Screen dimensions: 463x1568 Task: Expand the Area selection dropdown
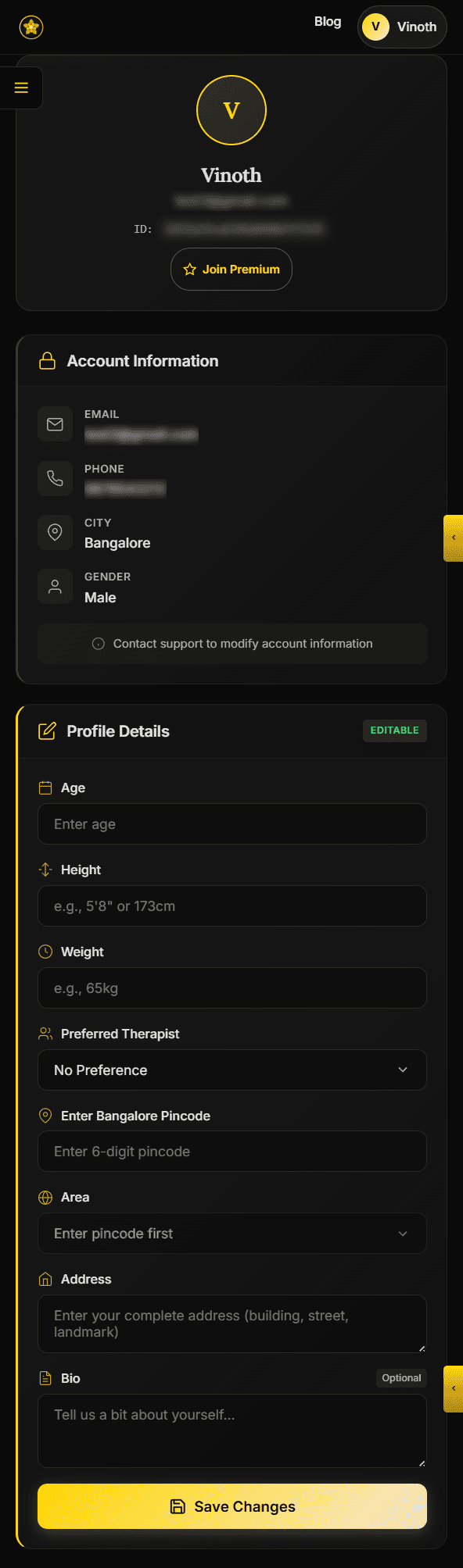coord(231,1233)
